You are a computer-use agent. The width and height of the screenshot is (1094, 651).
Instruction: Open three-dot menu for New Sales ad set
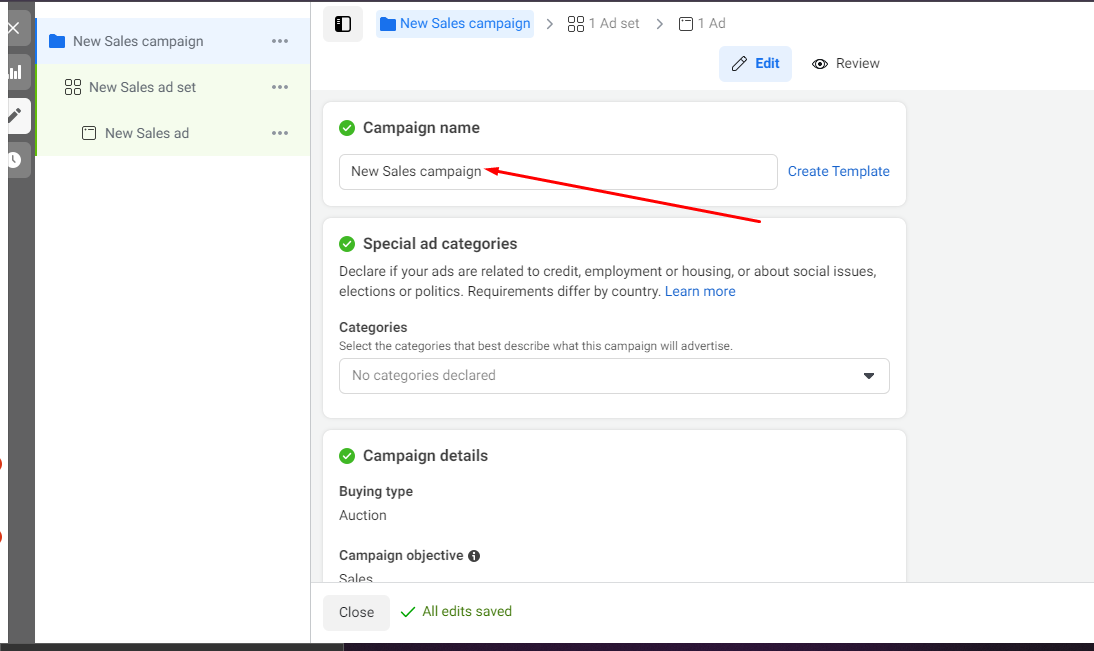[x=280, y=87]
